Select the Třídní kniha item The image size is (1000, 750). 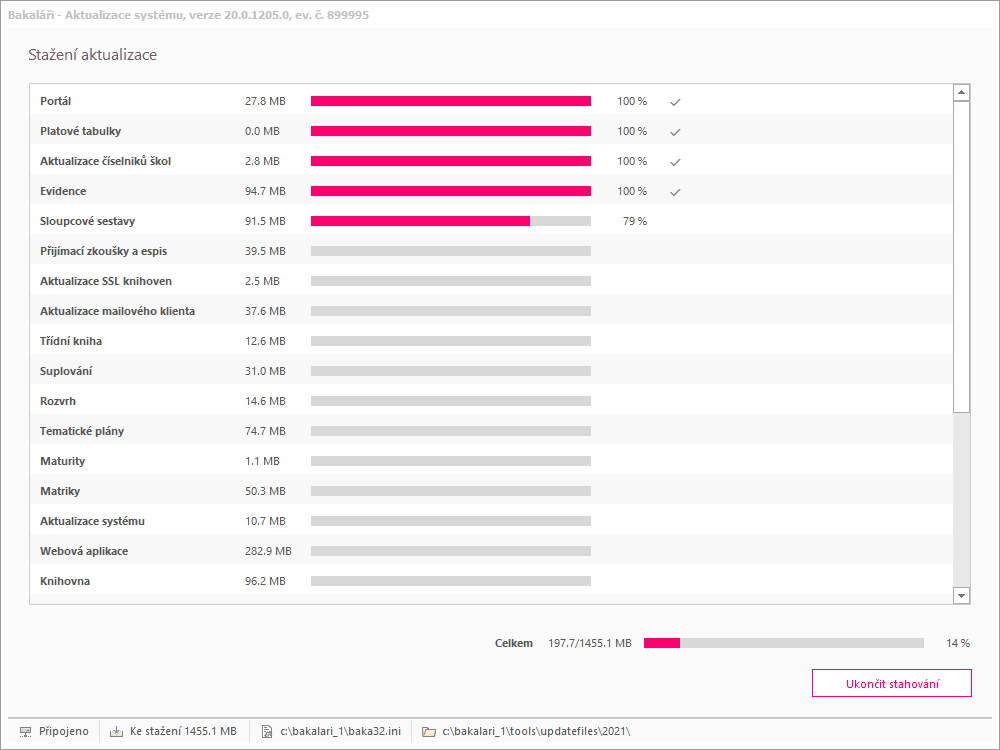(71, 341)
